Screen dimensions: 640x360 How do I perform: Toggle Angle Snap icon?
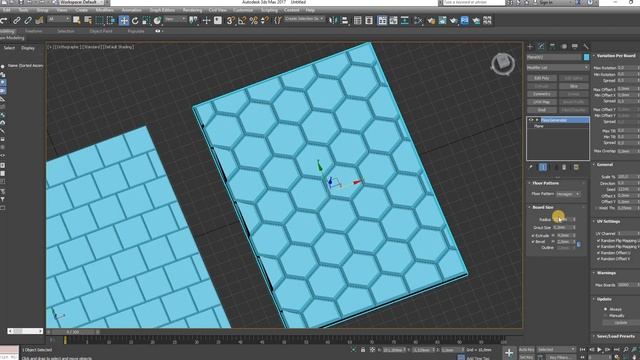coord(242,20)
